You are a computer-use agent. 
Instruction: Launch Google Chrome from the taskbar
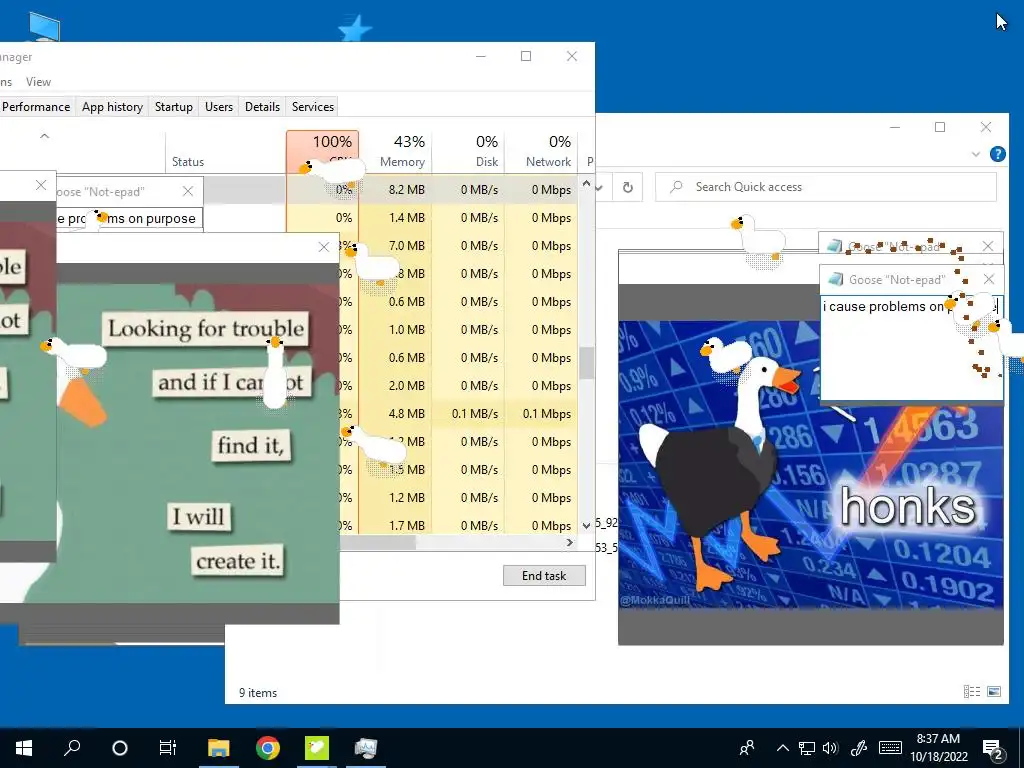pos(268,748)
